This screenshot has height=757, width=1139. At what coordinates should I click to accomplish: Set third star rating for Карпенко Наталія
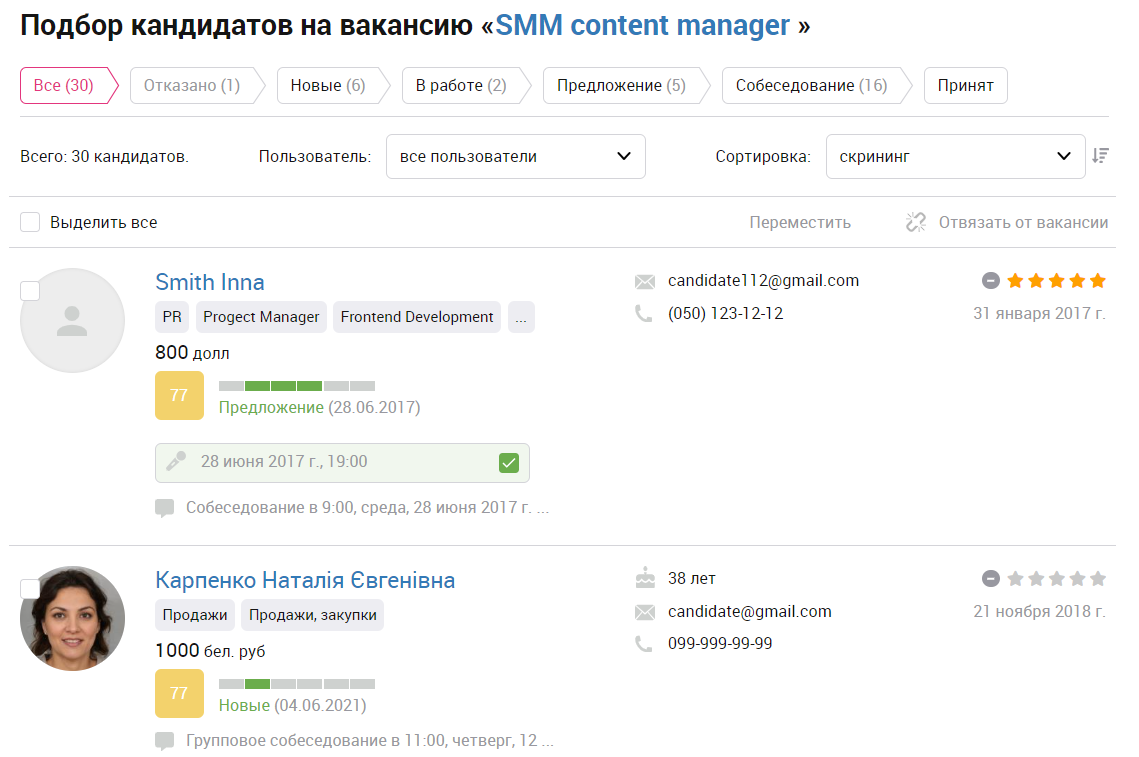pos(1057,578)
